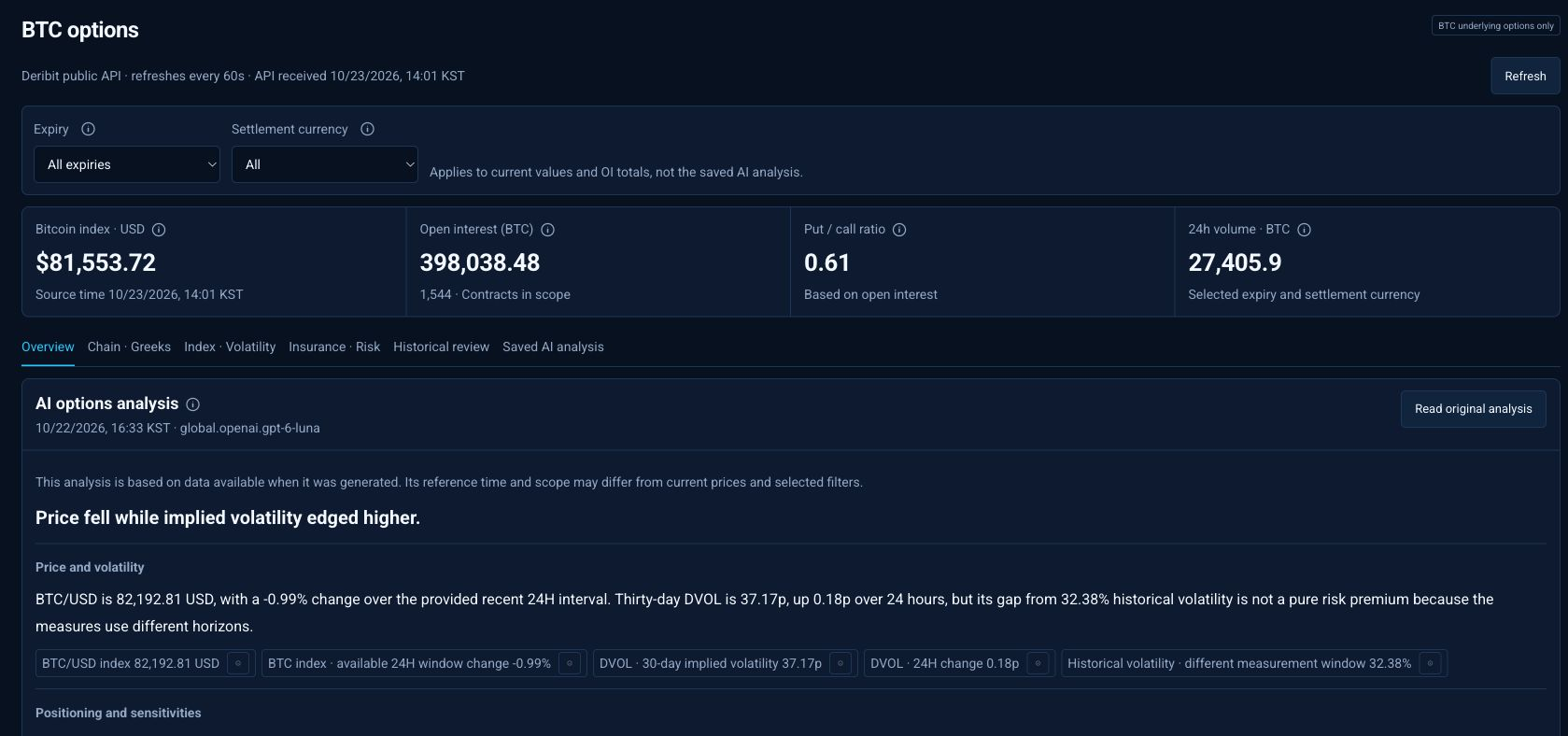The height and width of the screenshot is (736, 1568).
Task: Click the note Applies to current values and OI totals
Action: pyautogui.click(x=616, y=172)
